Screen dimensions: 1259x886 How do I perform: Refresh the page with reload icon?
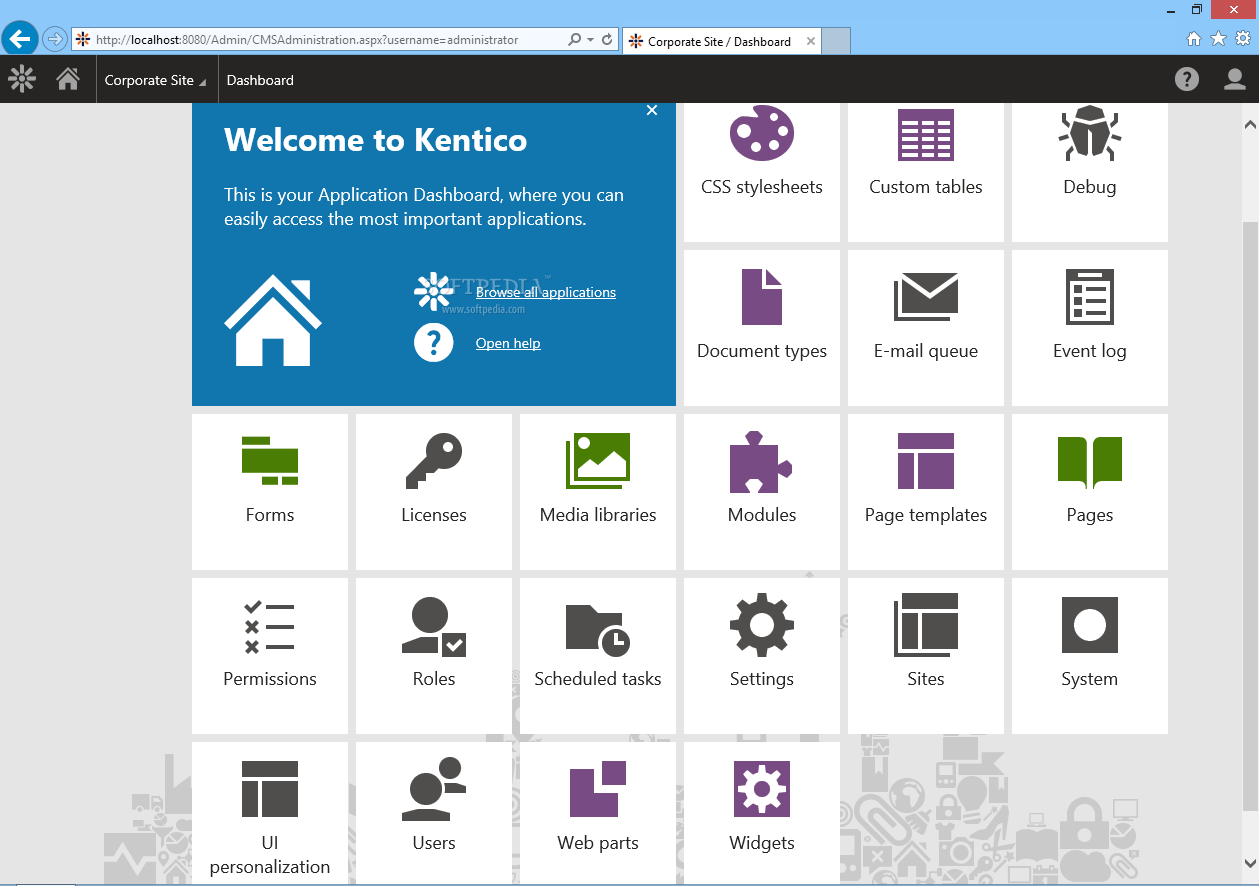607,39
